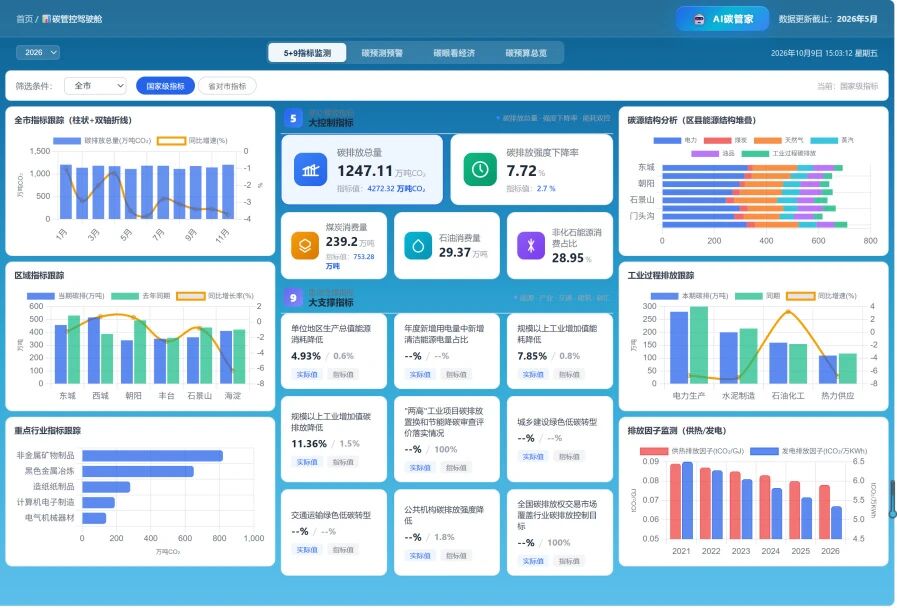Viewport: 897px width, 608px height.
Task: Open the 碳账看经济 tab
Action: pyautogui.click(x=454, y=53)
